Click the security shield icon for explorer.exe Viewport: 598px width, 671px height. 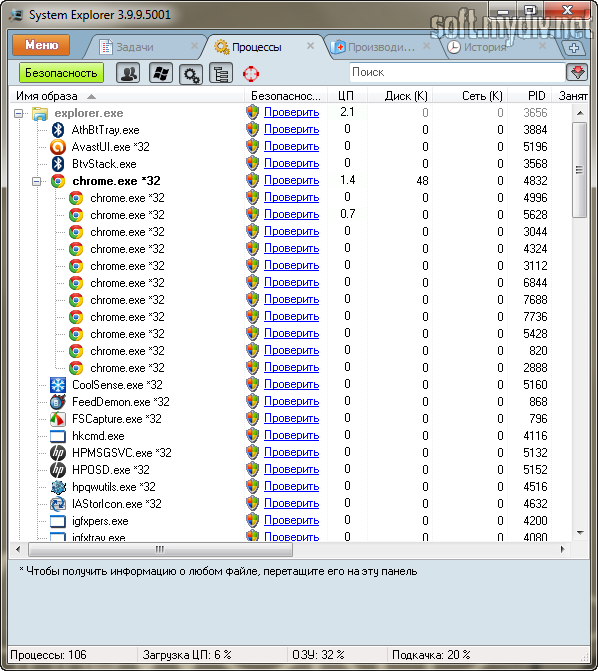tap(253, 113)
